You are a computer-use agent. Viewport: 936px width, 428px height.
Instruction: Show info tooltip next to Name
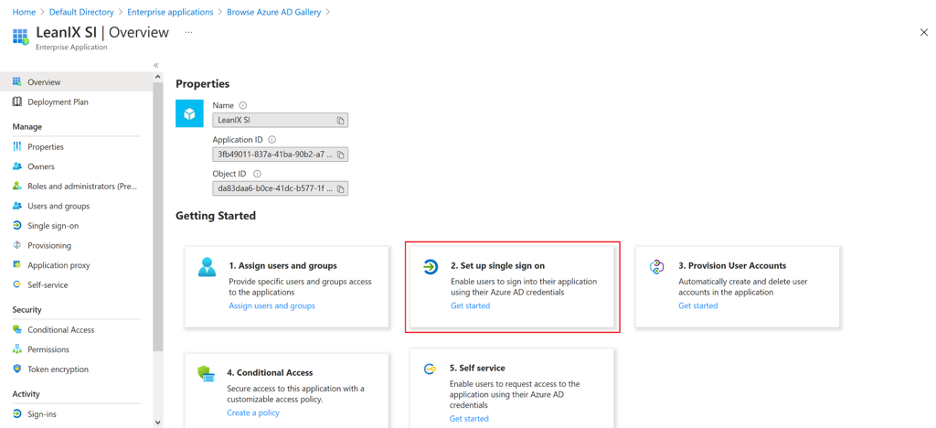click(243, 105)
